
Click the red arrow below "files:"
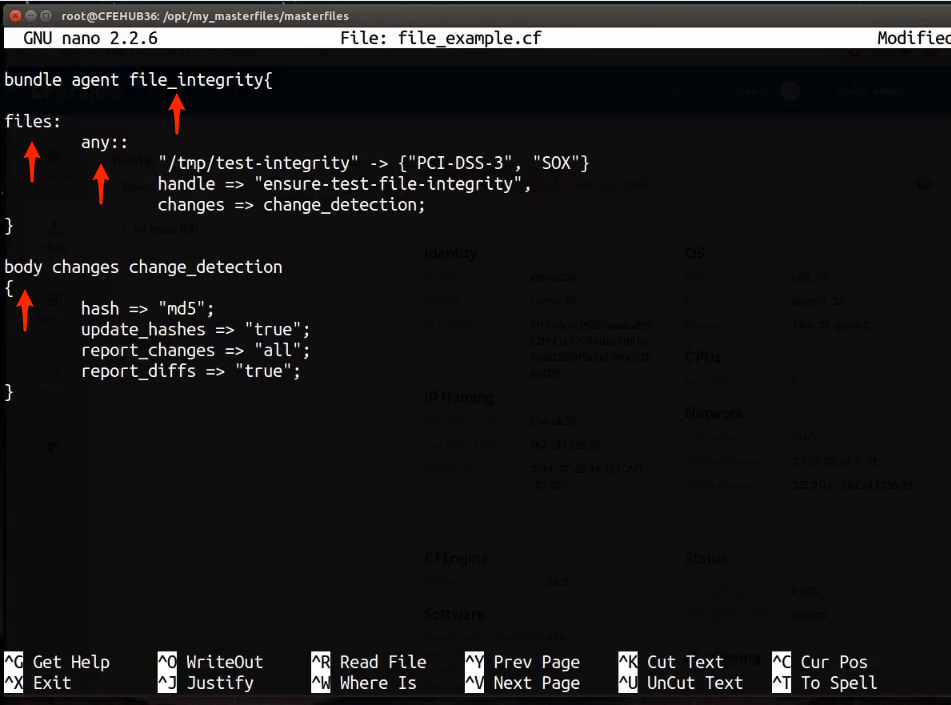tap(32, 161)
